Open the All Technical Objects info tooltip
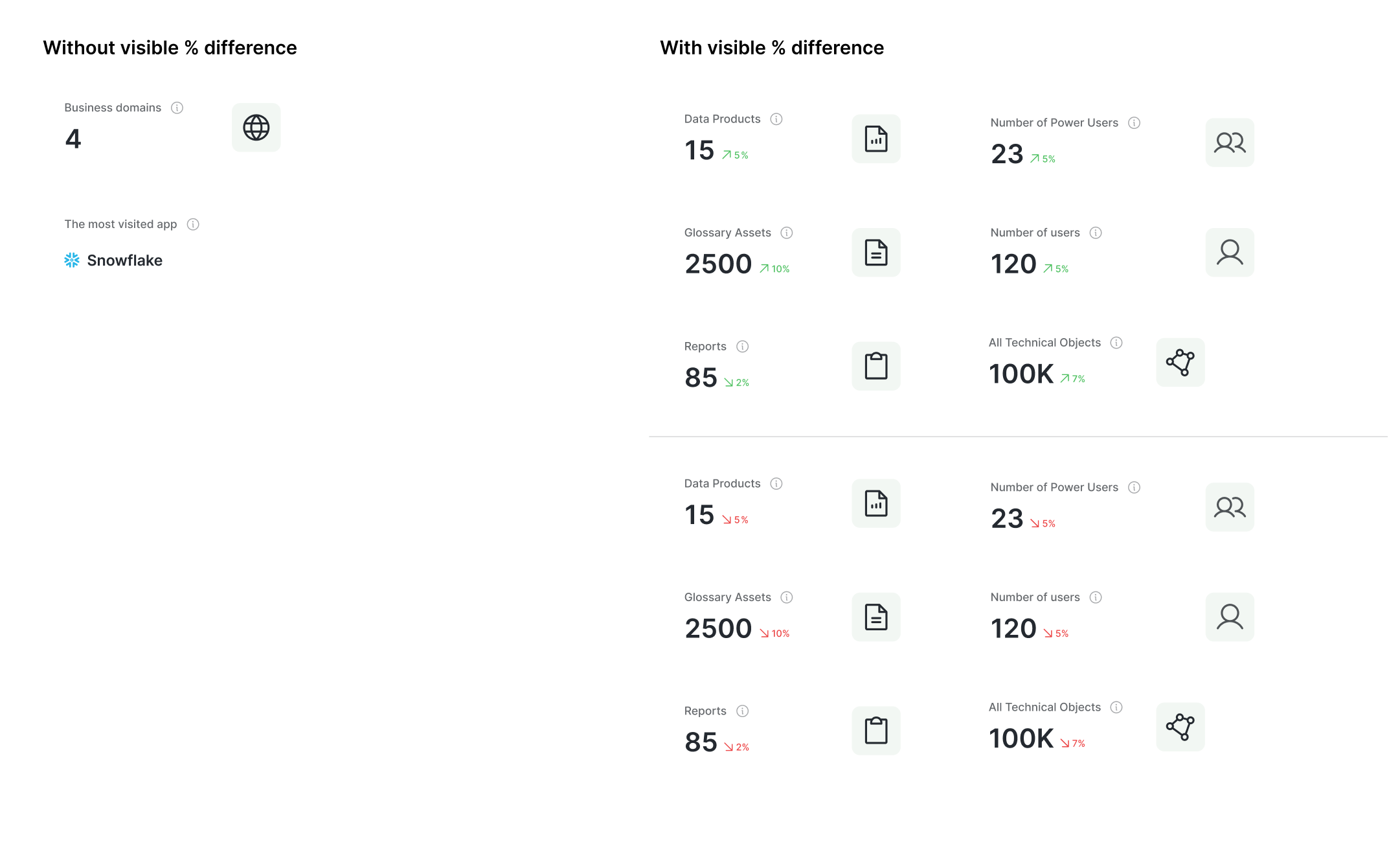Viewport: 1400px width, 846px height. coord(1117,342)
